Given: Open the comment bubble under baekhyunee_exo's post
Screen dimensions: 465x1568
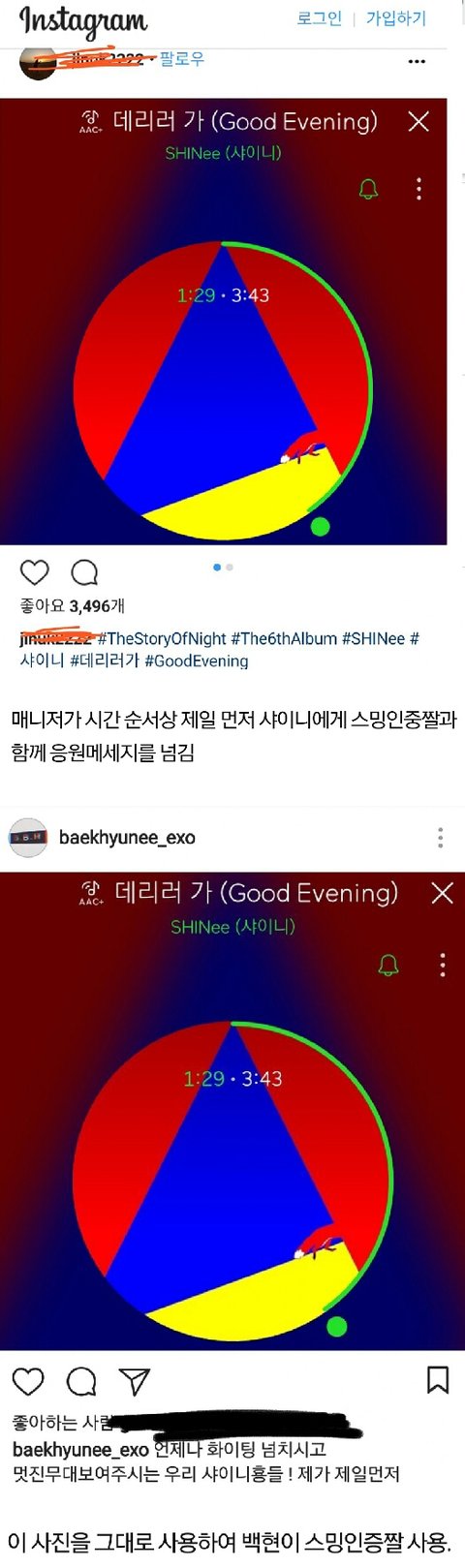Looking at the screenshot, I should (x=81, y=1381).
